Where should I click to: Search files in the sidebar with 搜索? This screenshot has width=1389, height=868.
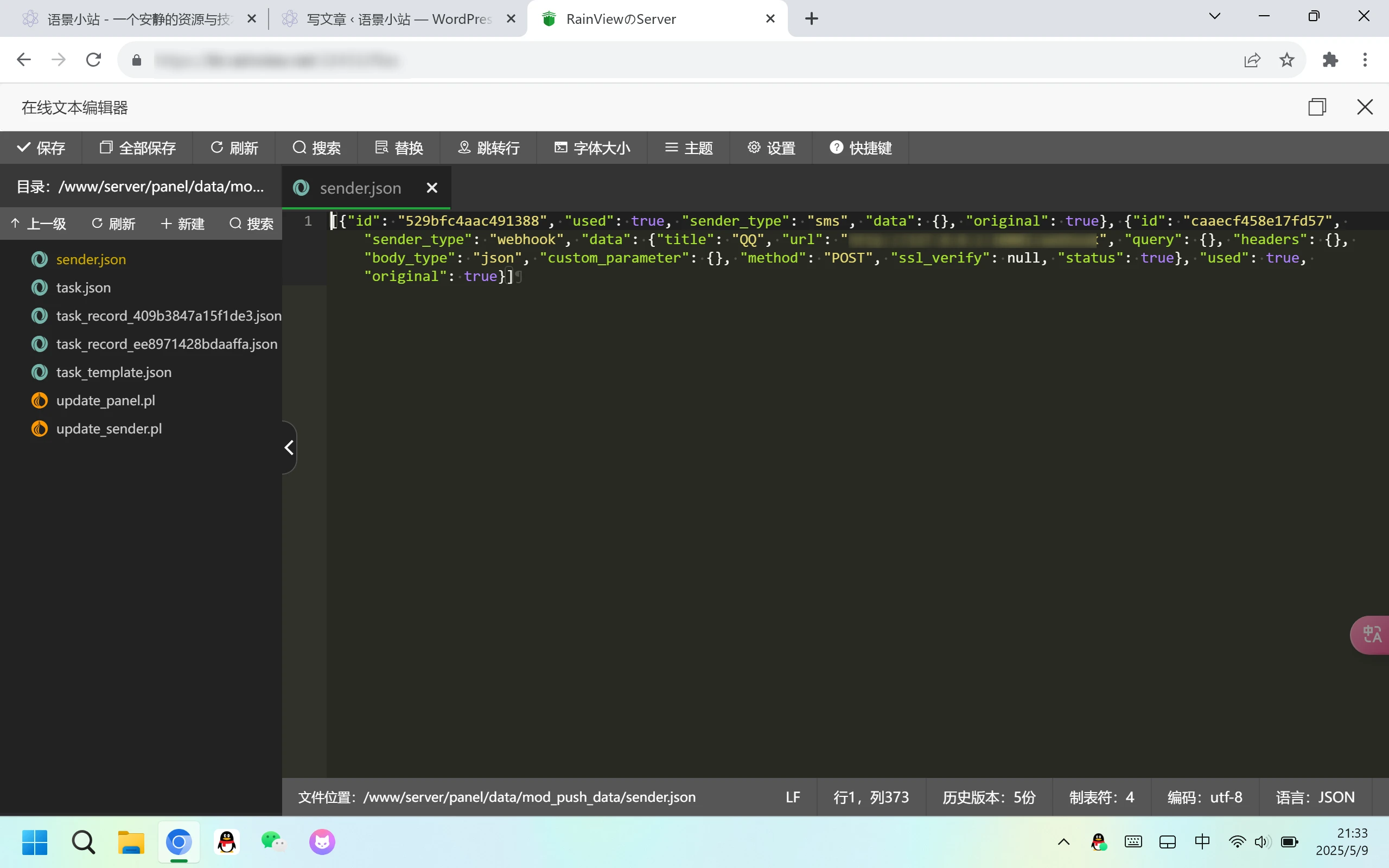click(251, 224)
